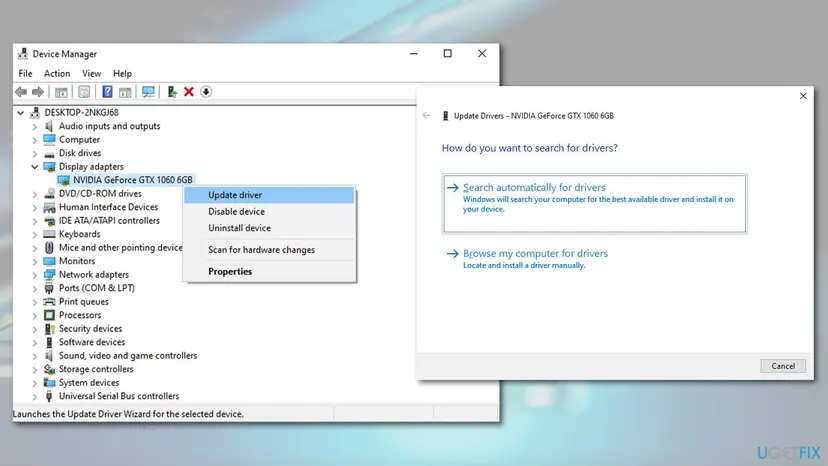Image resolution: width=828 pixels, height=466 pixels.
Task: Choose Disable device from context menu
Action: coord(269,211)
